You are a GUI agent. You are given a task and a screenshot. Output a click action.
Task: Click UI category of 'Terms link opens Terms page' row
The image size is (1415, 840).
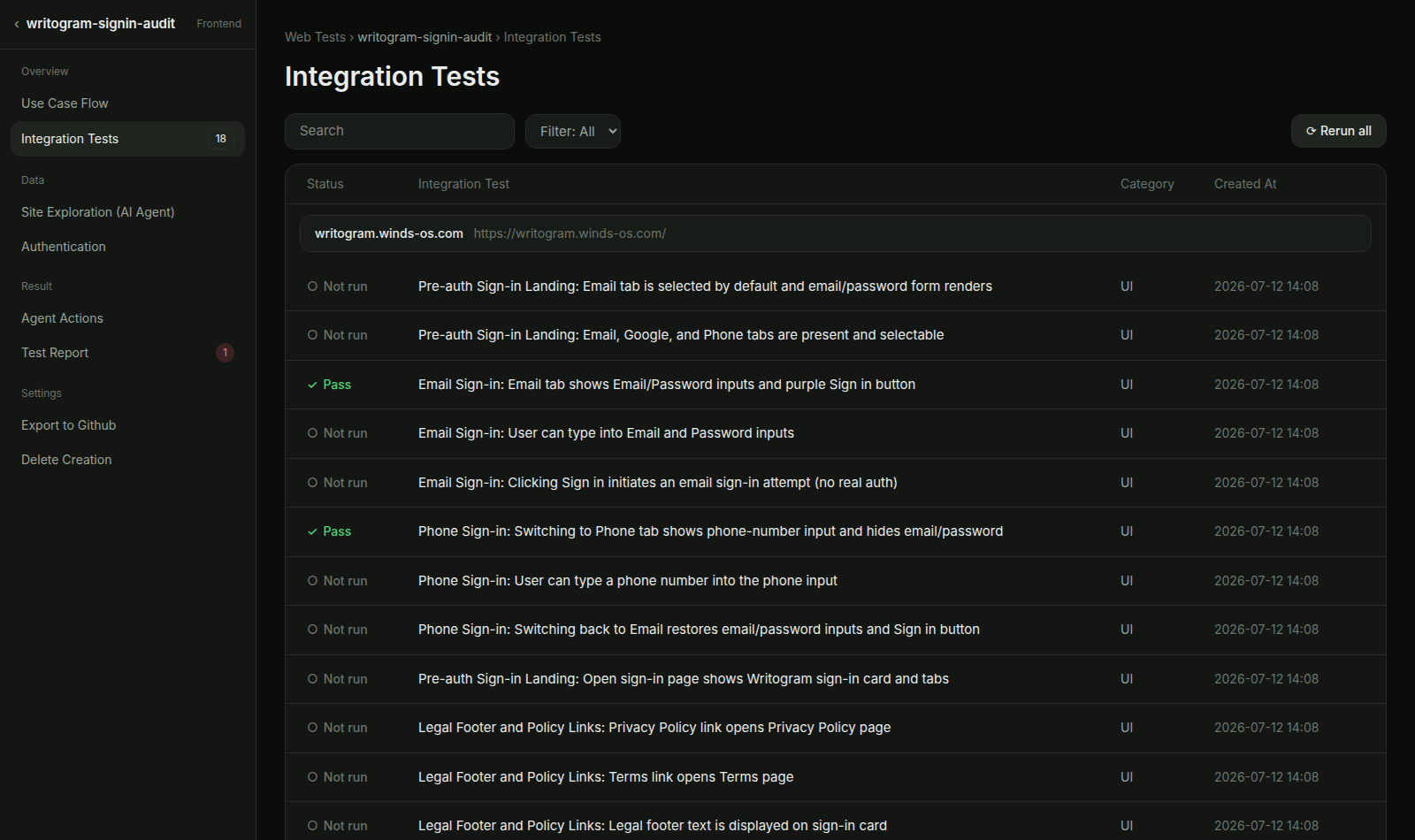(1127, 777)
